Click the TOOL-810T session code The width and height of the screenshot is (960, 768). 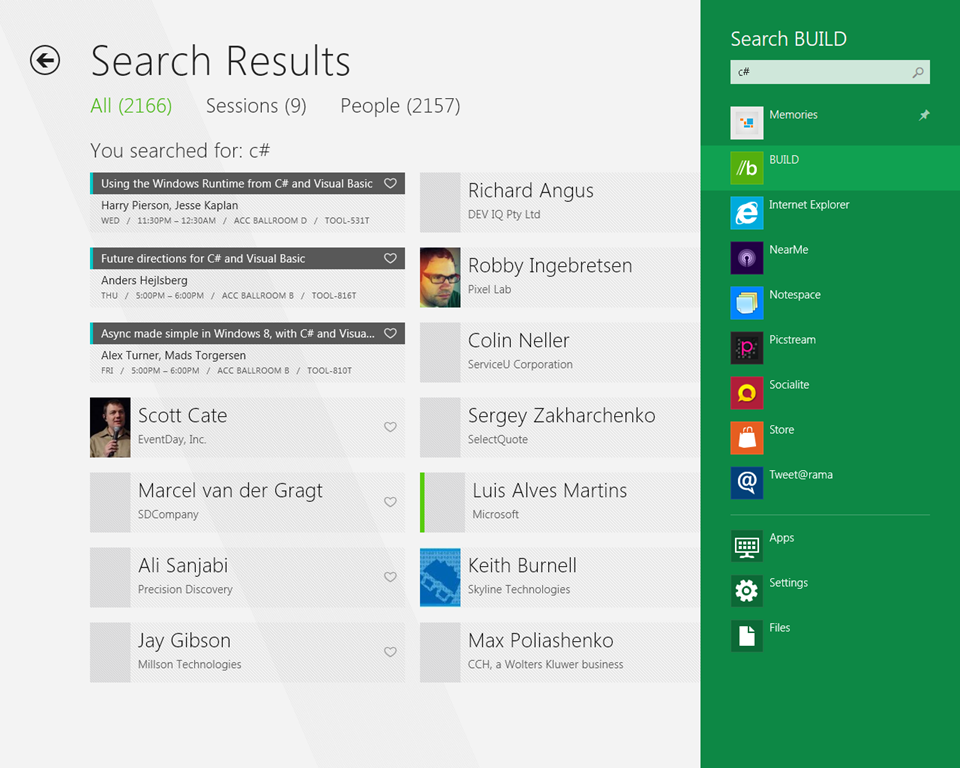[x=329, y=371]
